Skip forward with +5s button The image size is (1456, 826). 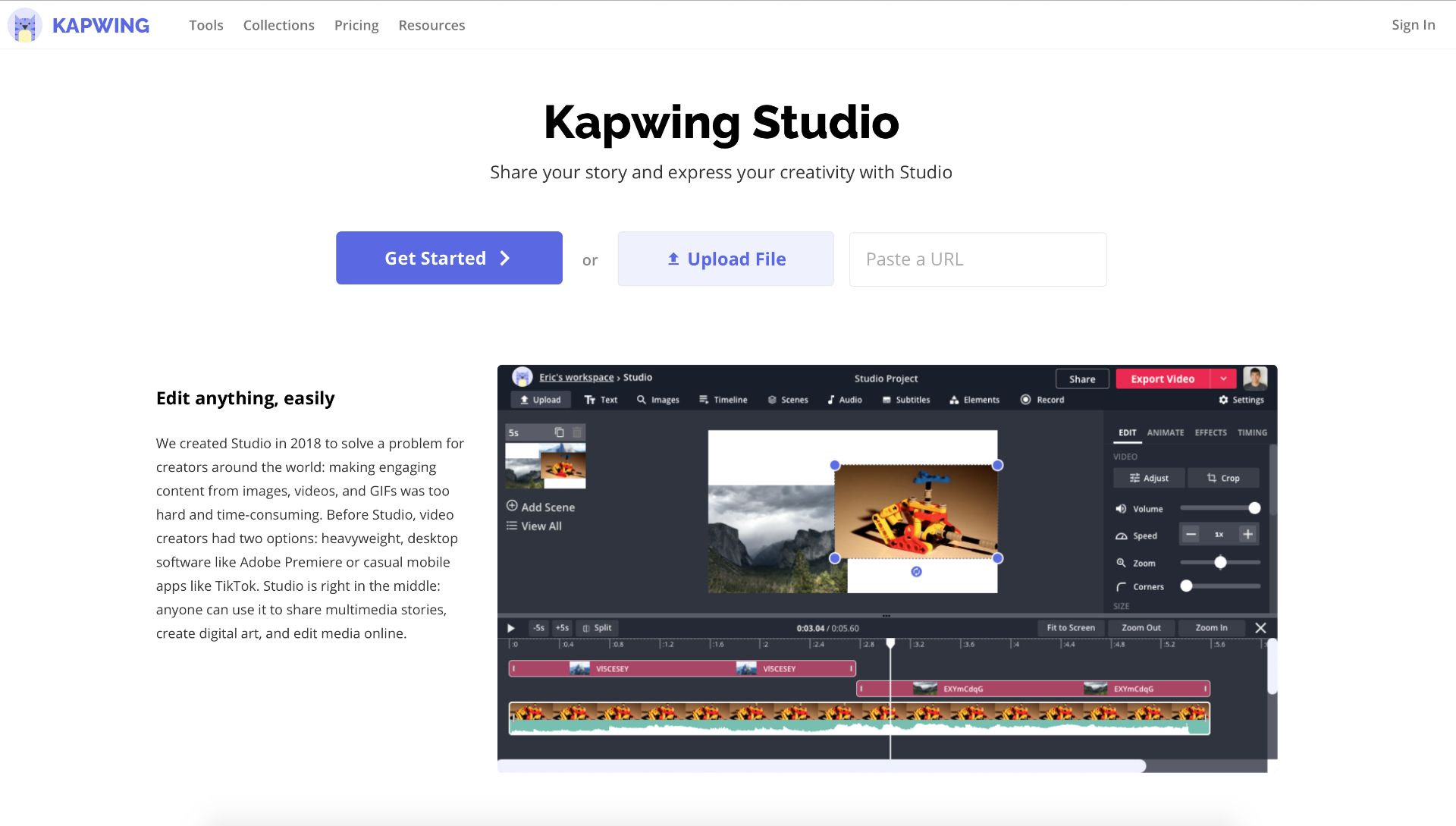coord(562,628)
